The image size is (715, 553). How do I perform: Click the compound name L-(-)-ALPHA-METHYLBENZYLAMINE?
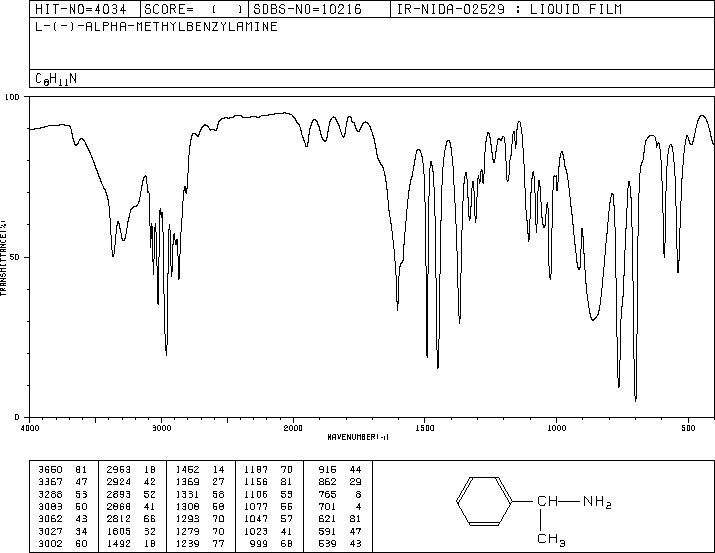[156, 27]
